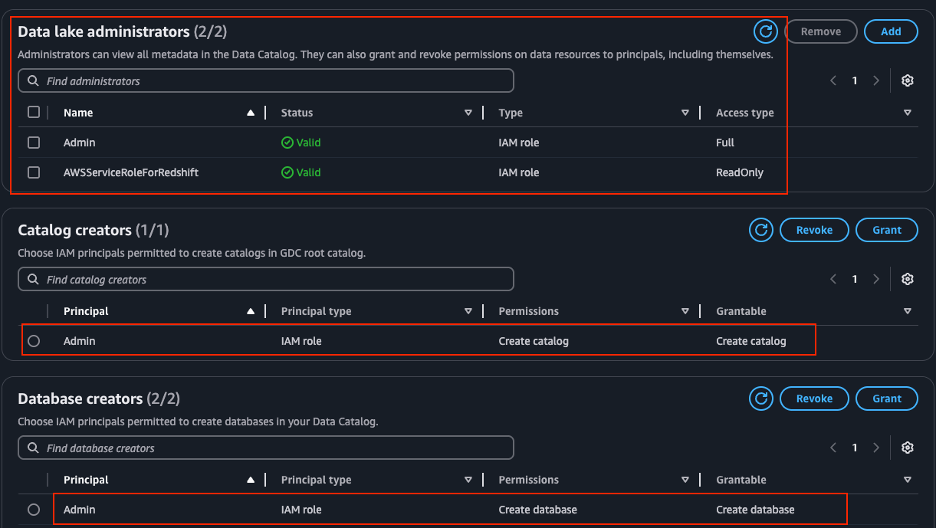Open Database creators table settings gear

[x=907, y=447]
